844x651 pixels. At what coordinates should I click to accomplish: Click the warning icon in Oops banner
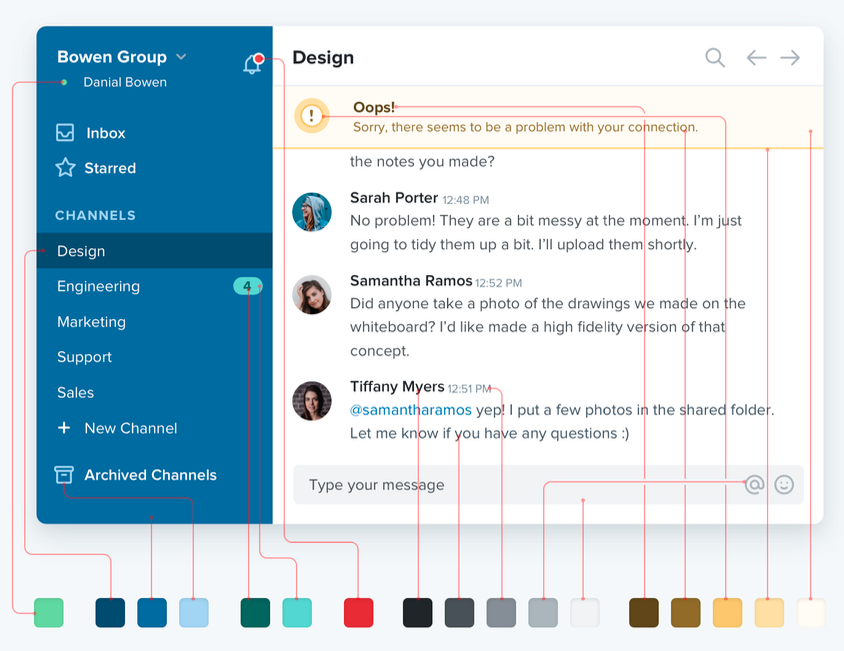point(312,116)
